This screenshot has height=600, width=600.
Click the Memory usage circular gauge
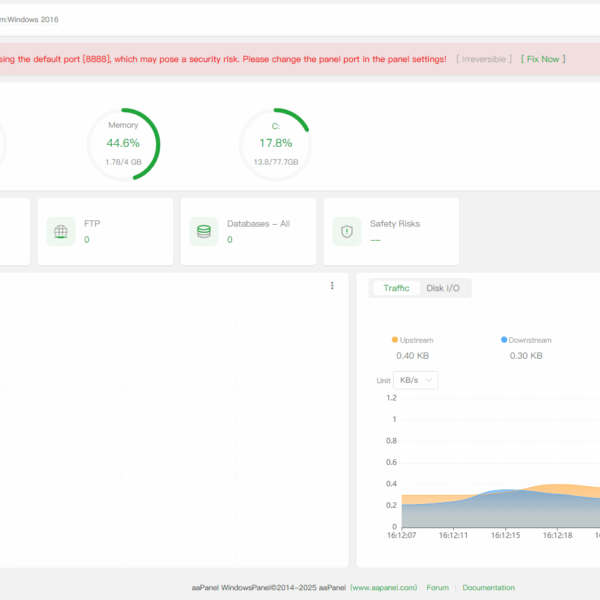123,144
